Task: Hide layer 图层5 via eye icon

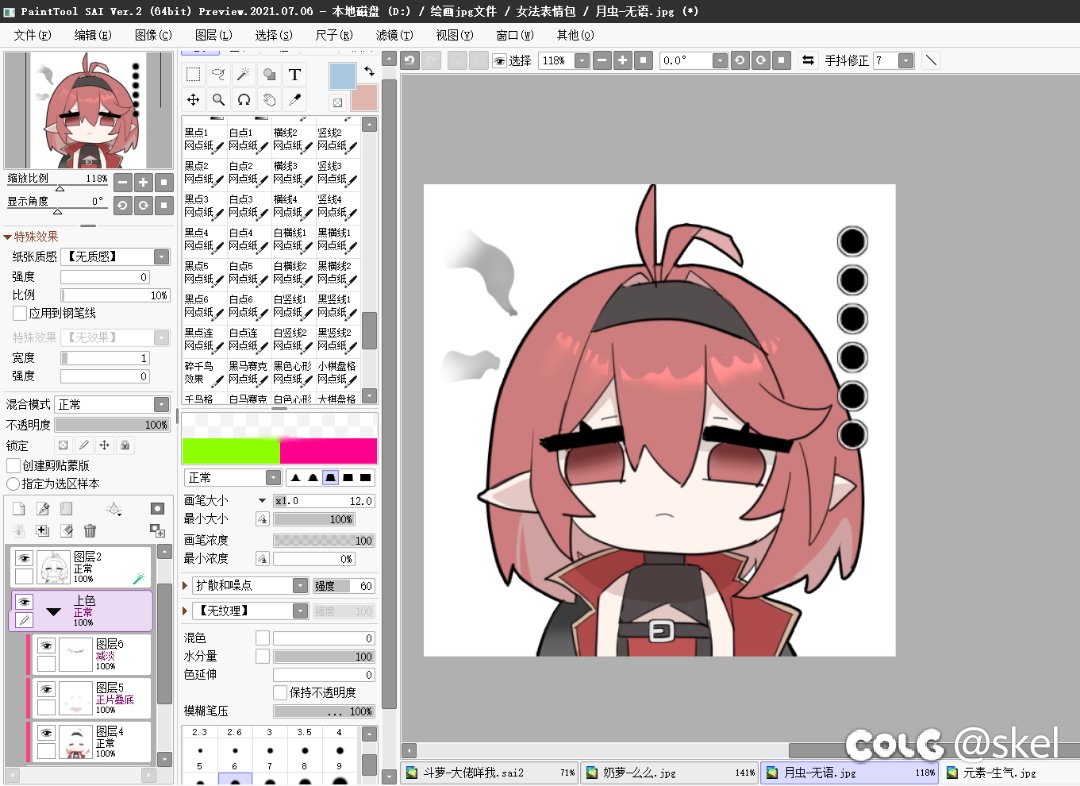Action: coord(46,689)
